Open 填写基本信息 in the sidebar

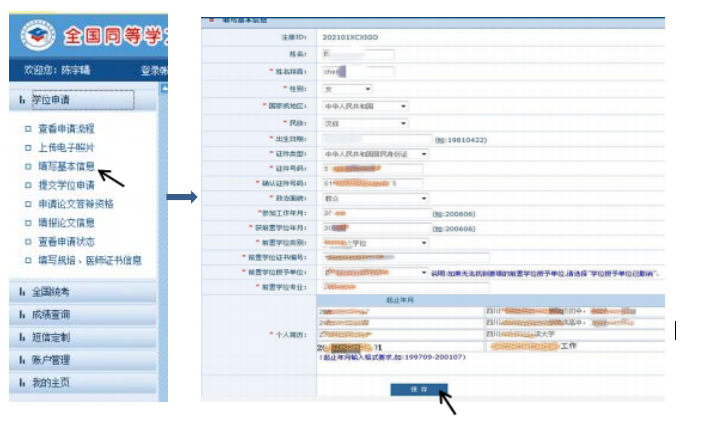point(66,167)
